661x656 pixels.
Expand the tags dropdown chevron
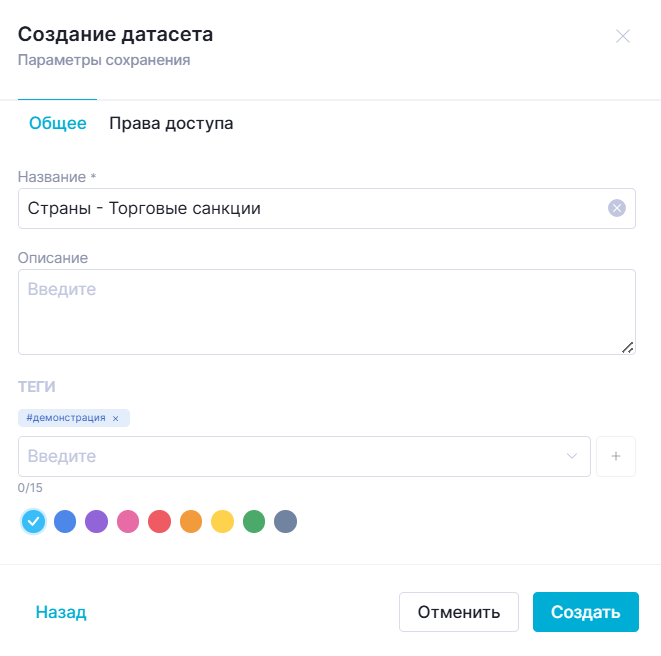[572, 456]
